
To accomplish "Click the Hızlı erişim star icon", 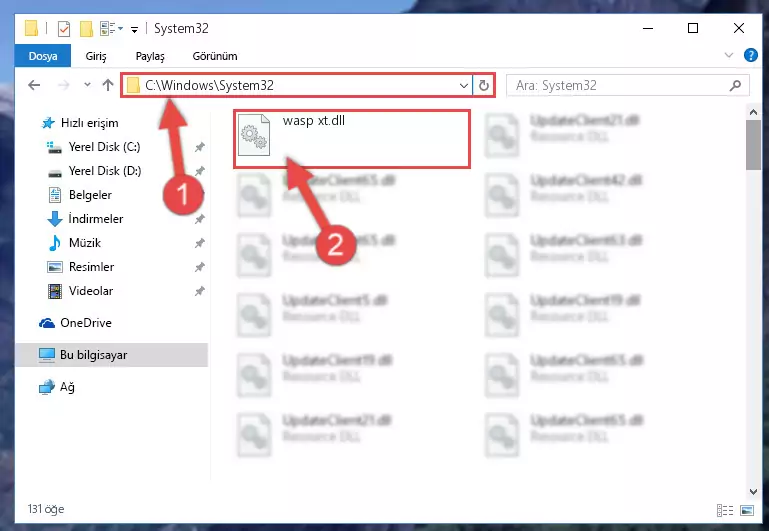I will (x=48, y=123).
